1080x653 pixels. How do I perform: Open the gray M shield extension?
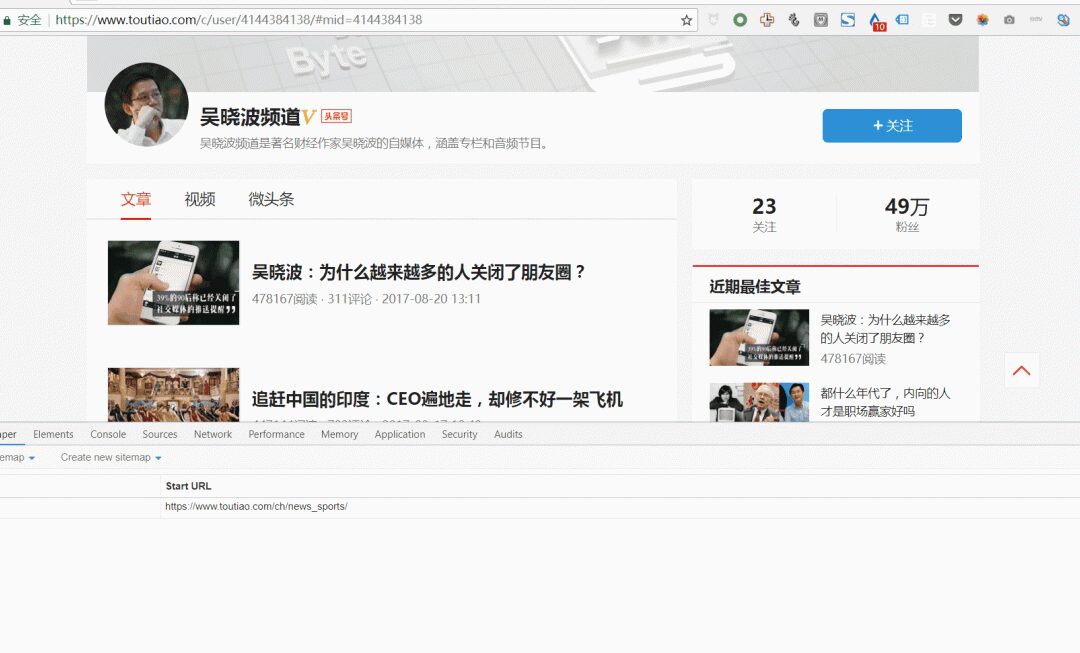pyautogui.click(x=820, y=20)
